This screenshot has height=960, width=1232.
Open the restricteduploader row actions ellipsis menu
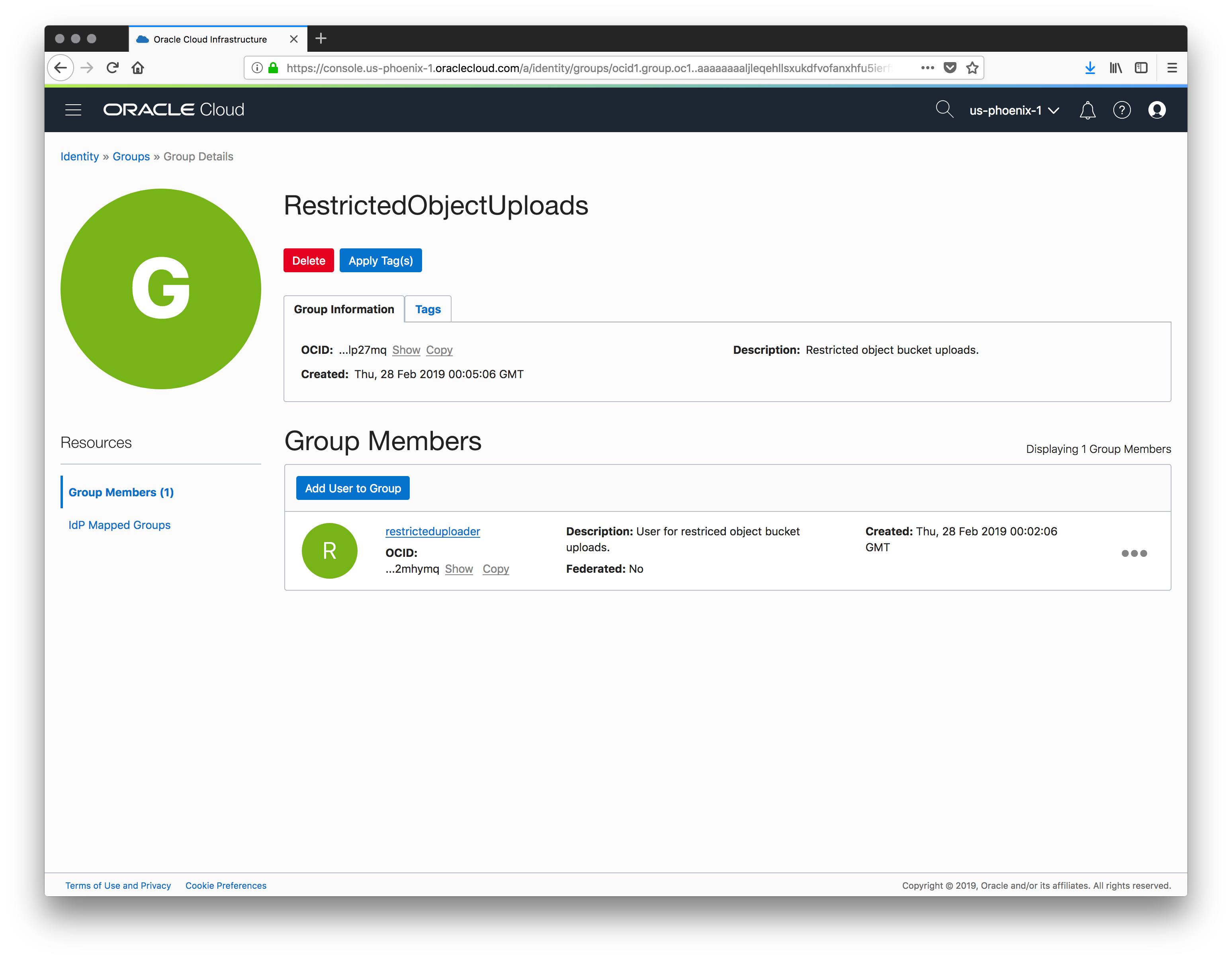pyautogui.click(x=1134, y=554)
